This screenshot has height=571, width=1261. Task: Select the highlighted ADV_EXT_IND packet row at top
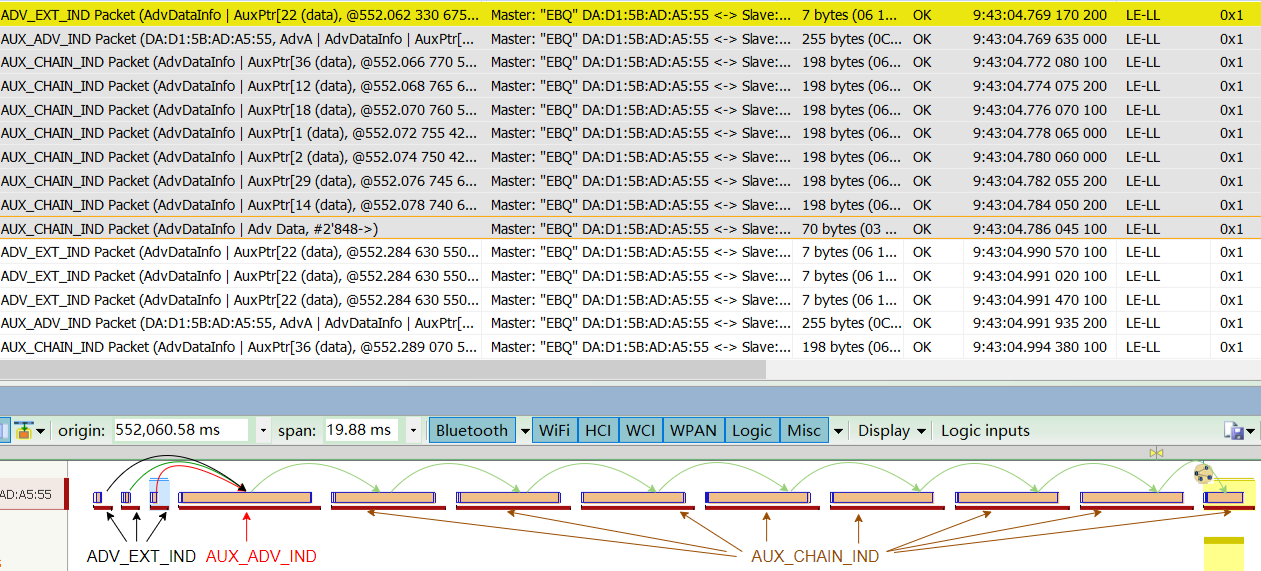(630, 15)
